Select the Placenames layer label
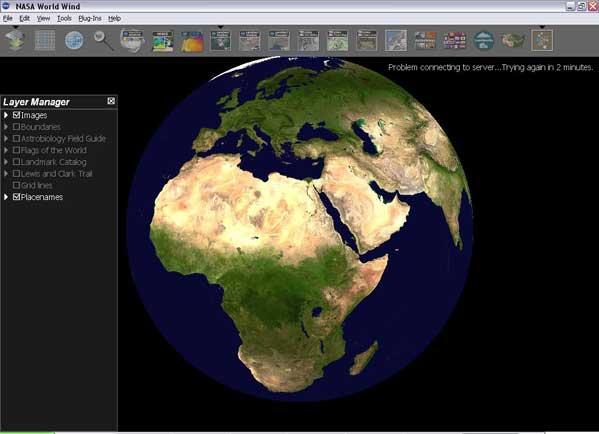Image resolution: width=599 pixels, height=434 pixels. 42,197
